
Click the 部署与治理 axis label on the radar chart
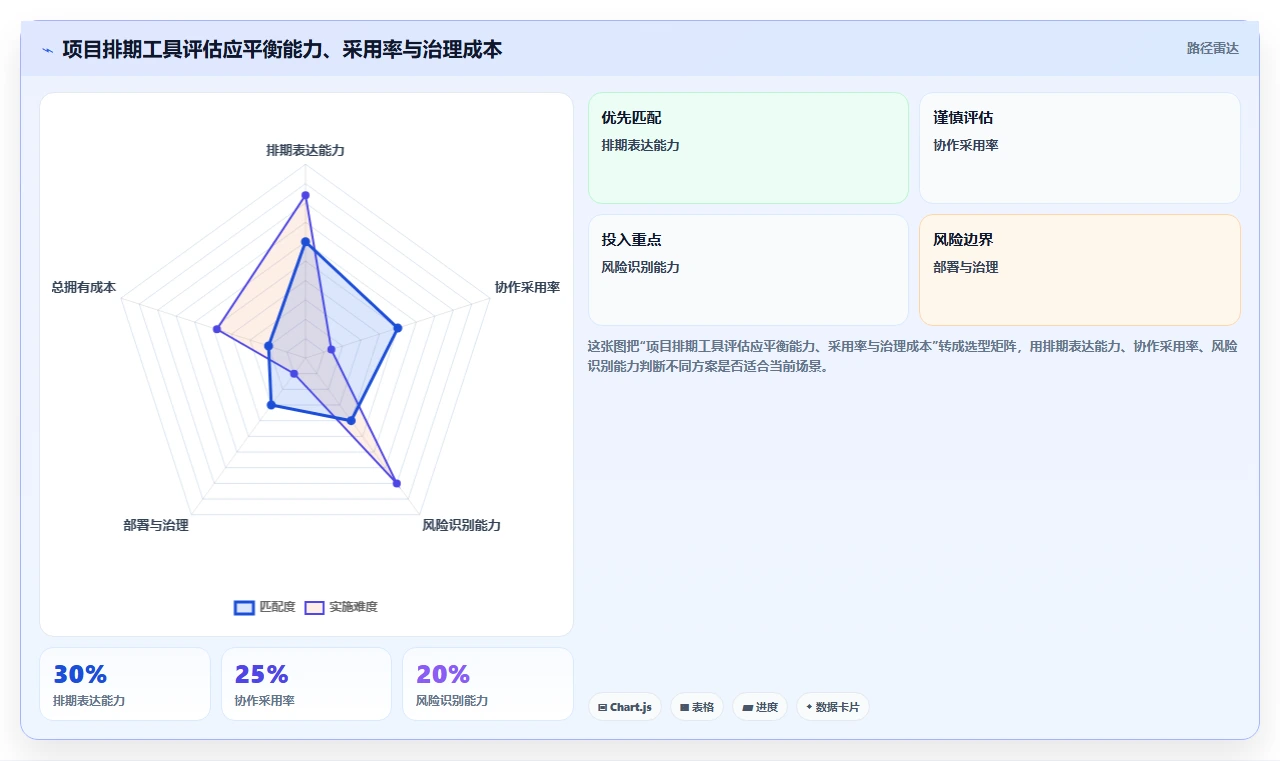pos(156,525)
